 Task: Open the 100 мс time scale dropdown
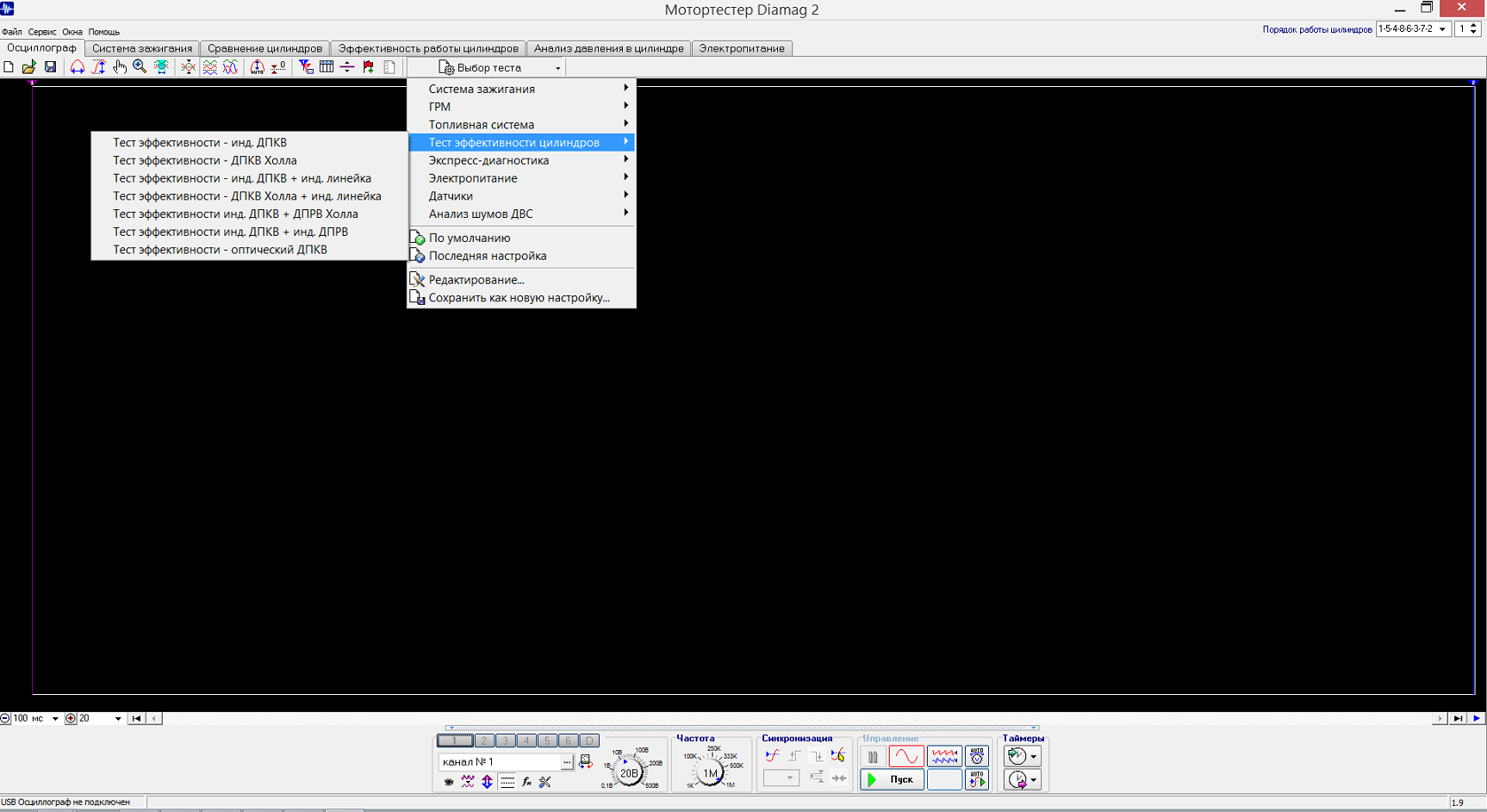[x=55, y=718]
